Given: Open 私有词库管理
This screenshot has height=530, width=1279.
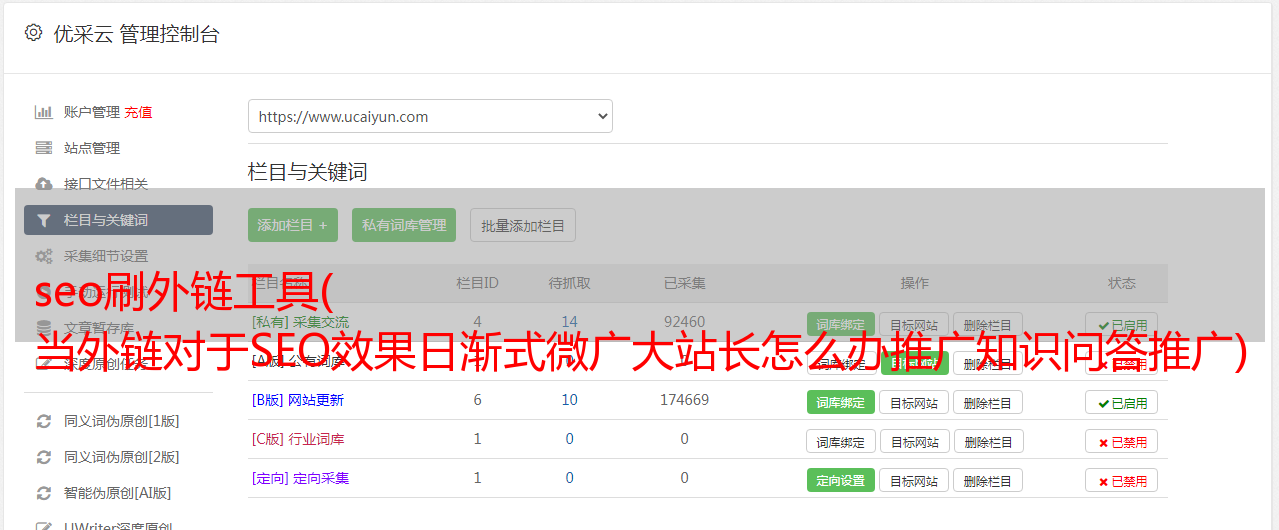Looking at the screenshot, I should [404, 225].
